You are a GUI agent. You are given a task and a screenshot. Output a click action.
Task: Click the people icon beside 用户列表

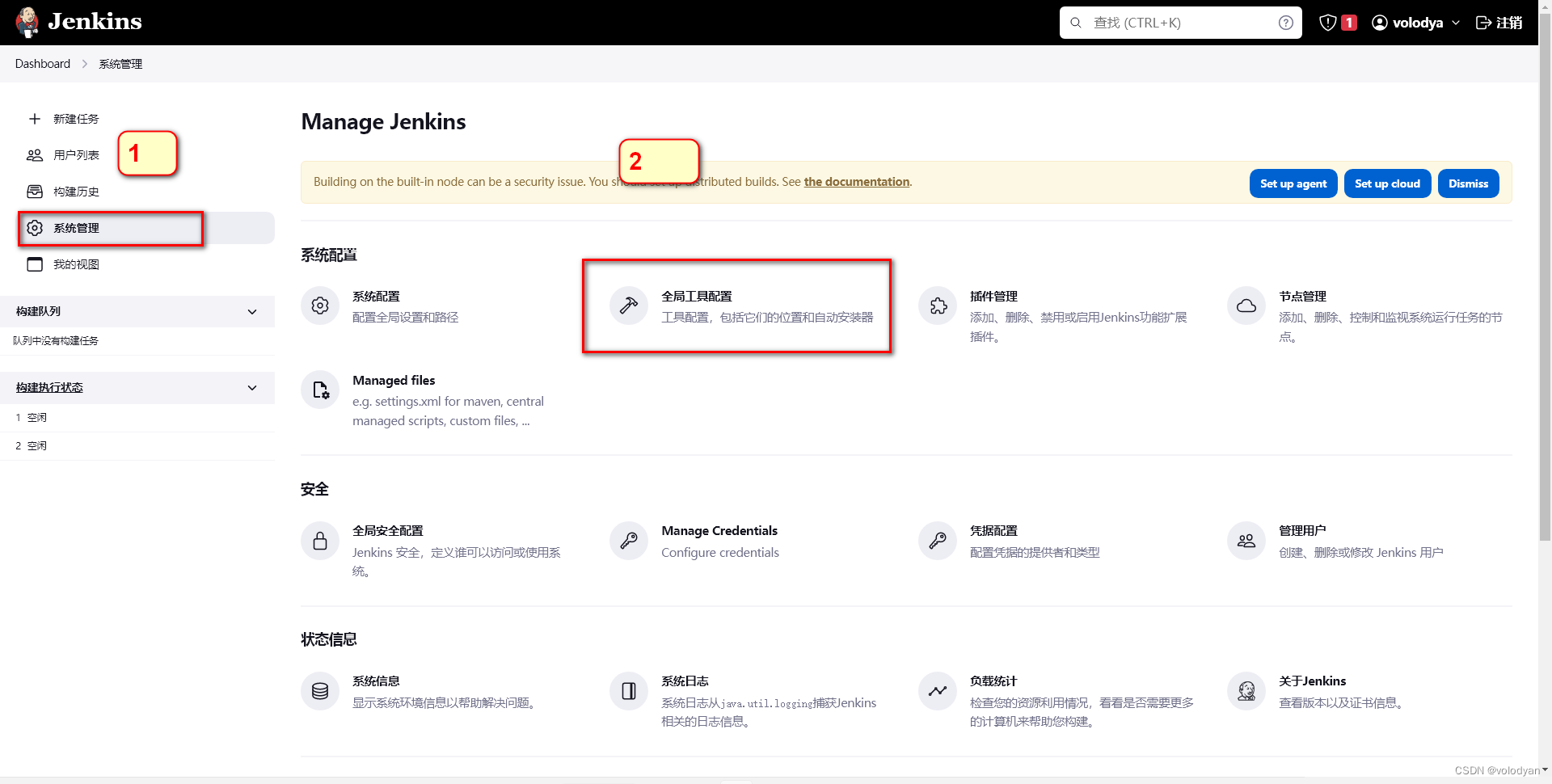[x=35, y=155]
